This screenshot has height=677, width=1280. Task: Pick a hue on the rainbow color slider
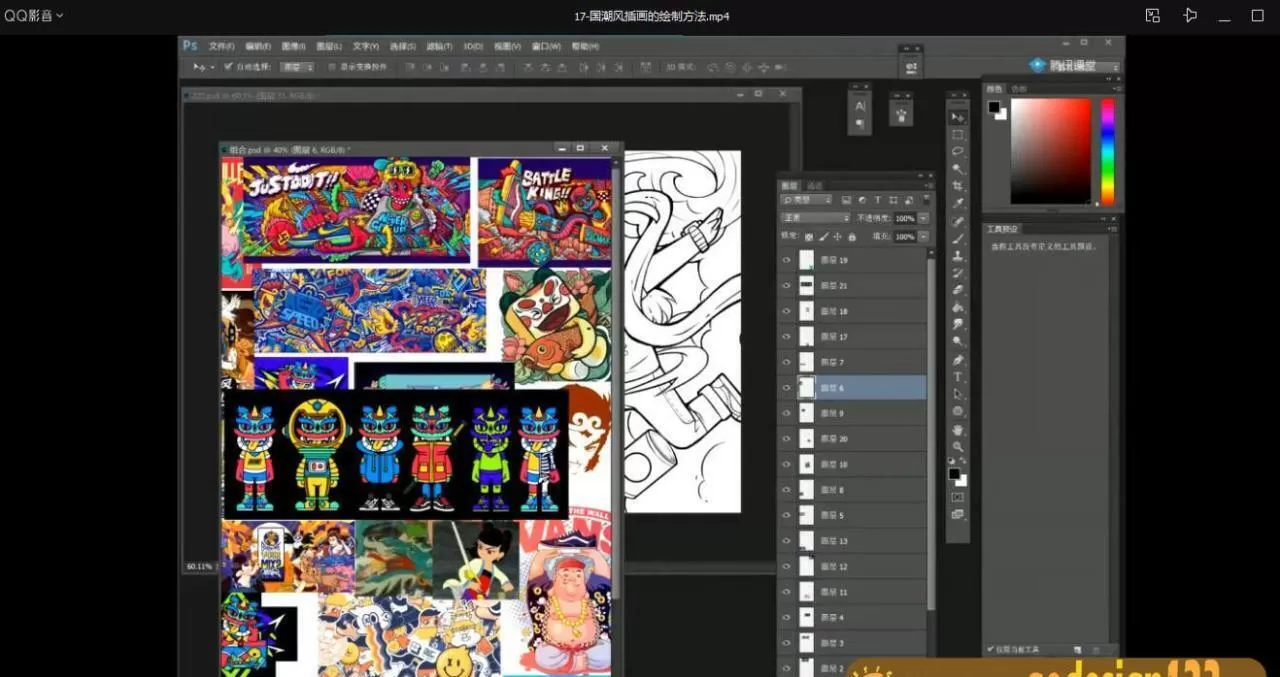click(1109, 150)
